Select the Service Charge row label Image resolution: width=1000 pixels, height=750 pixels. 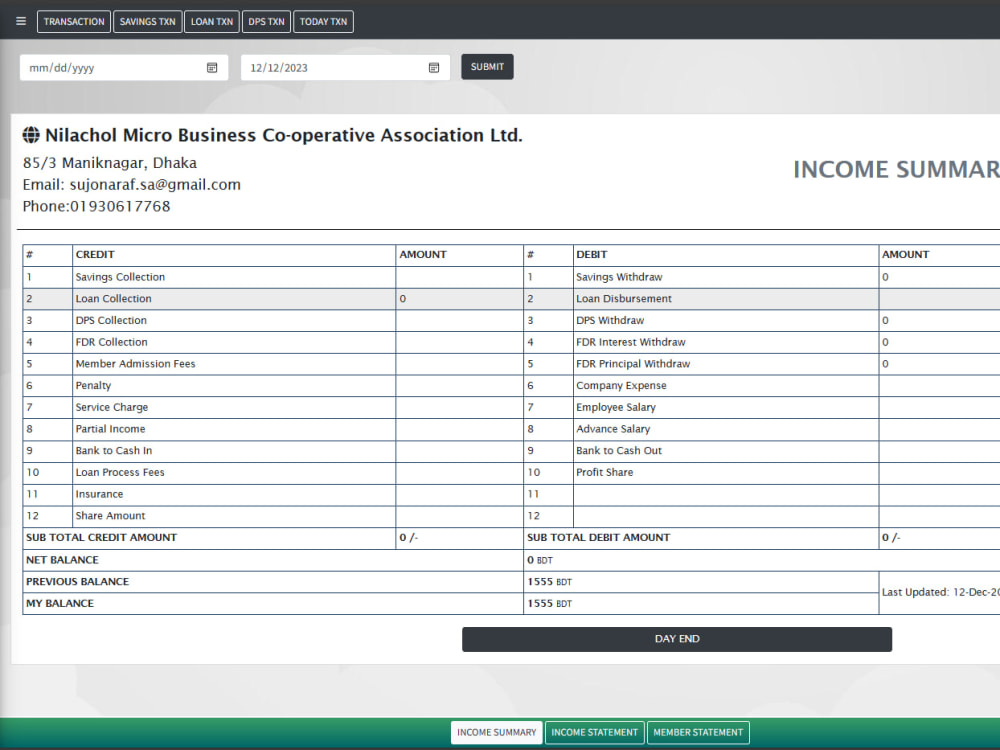[x=112, y=407]
